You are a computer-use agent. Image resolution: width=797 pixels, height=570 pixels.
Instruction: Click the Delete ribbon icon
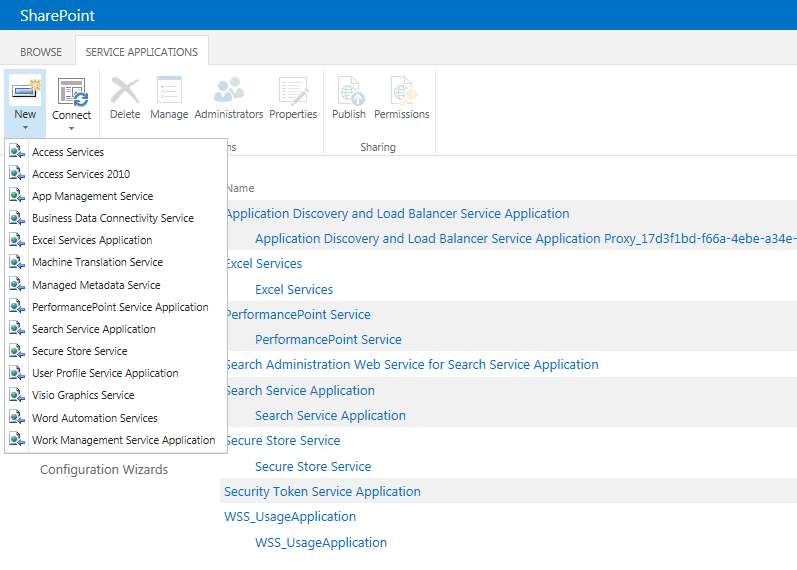125,91
